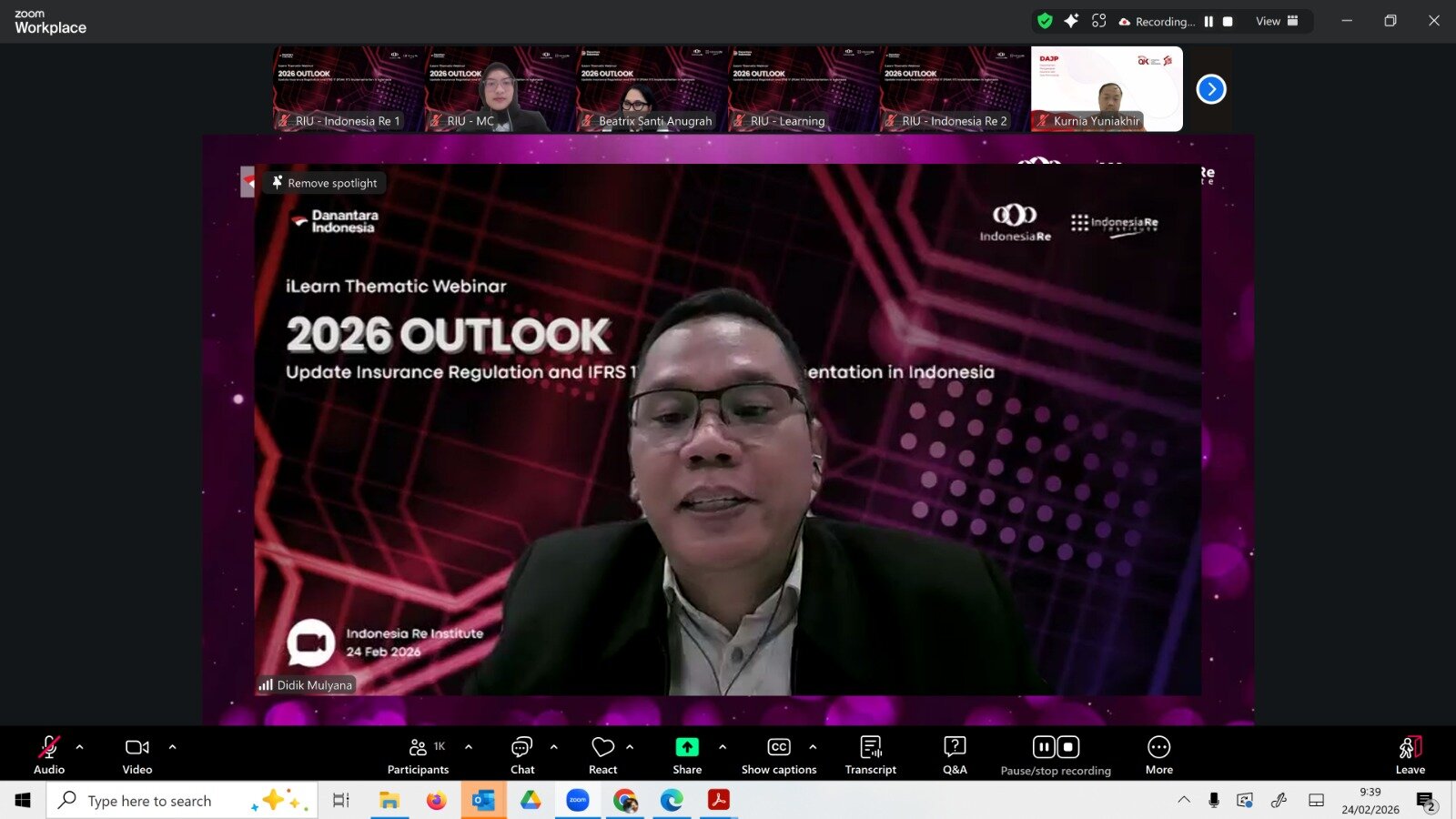Turn on Show captions
The height and width of the screenshot is (819, 1456).
coord(779,754)
